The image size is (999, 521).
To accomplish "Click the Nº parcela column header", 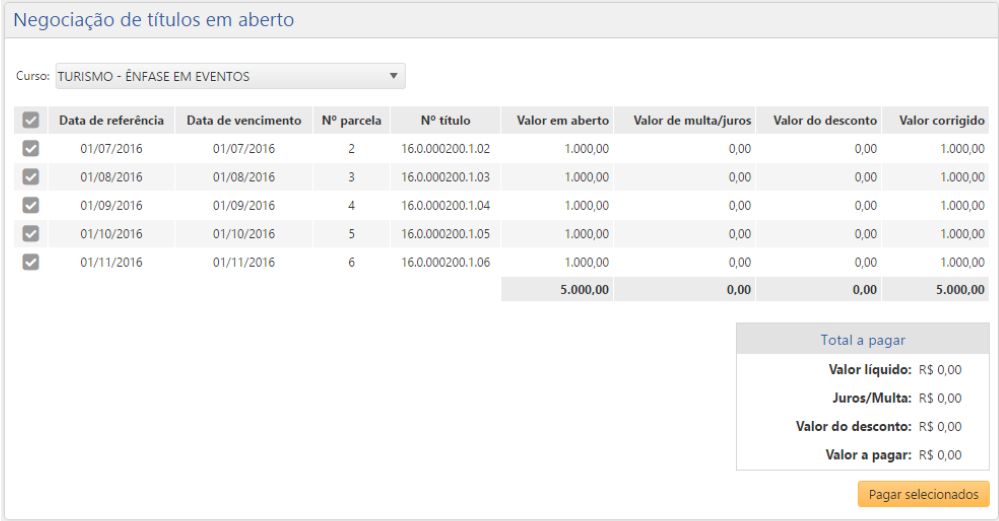I will (351, 120).
